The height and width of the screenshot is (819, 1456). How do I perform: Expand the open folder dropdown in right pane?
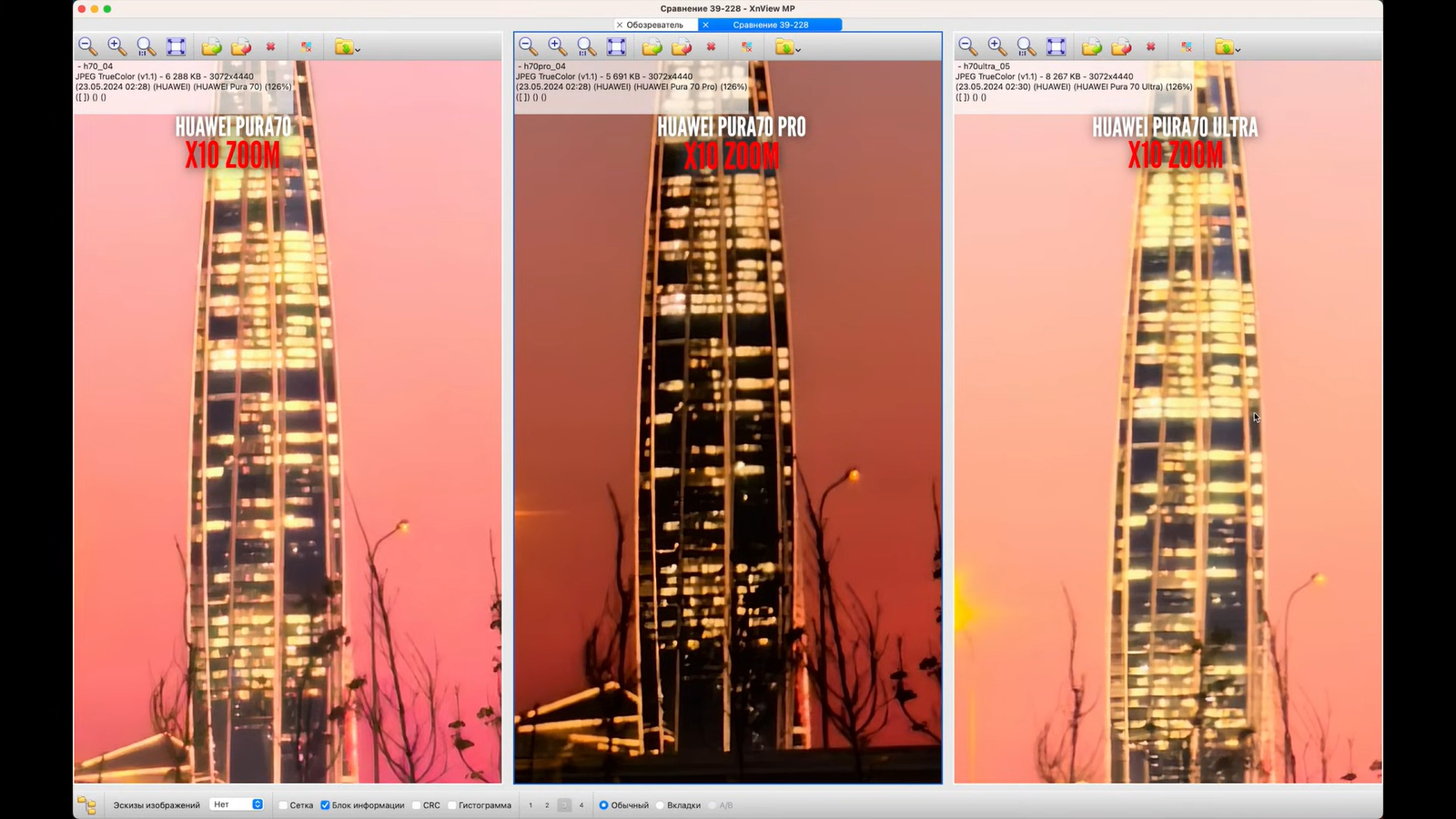pos(1238,49)
